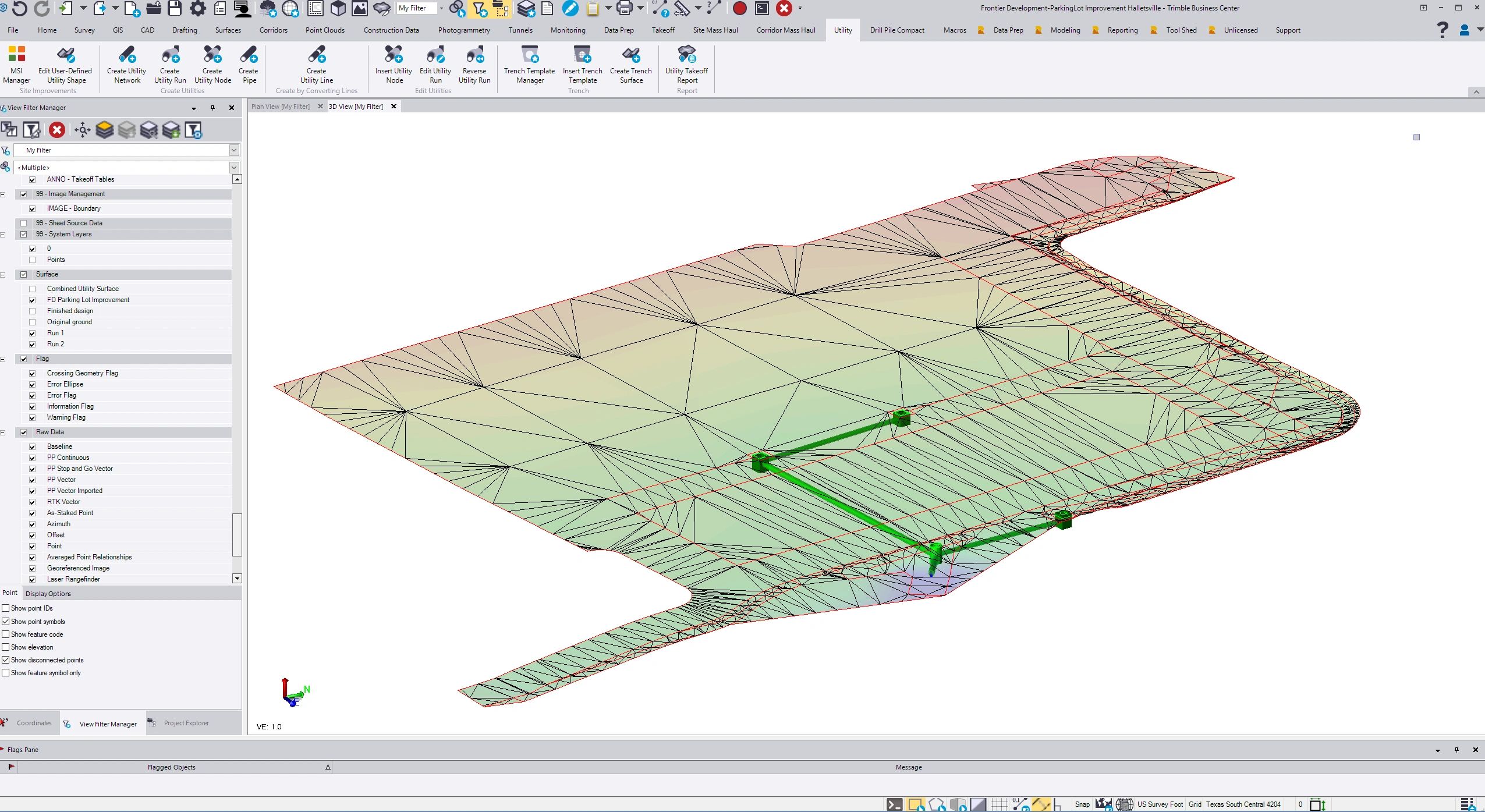Click the Create Pipe tool
The width and height of the screenshot is (1485, 812).
tap(249, 64)
